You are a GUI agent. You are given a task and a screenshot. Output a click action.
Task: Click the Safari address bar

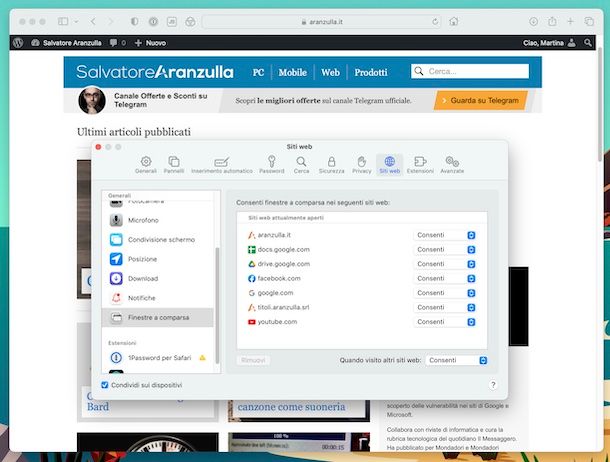tap(321, 22)
